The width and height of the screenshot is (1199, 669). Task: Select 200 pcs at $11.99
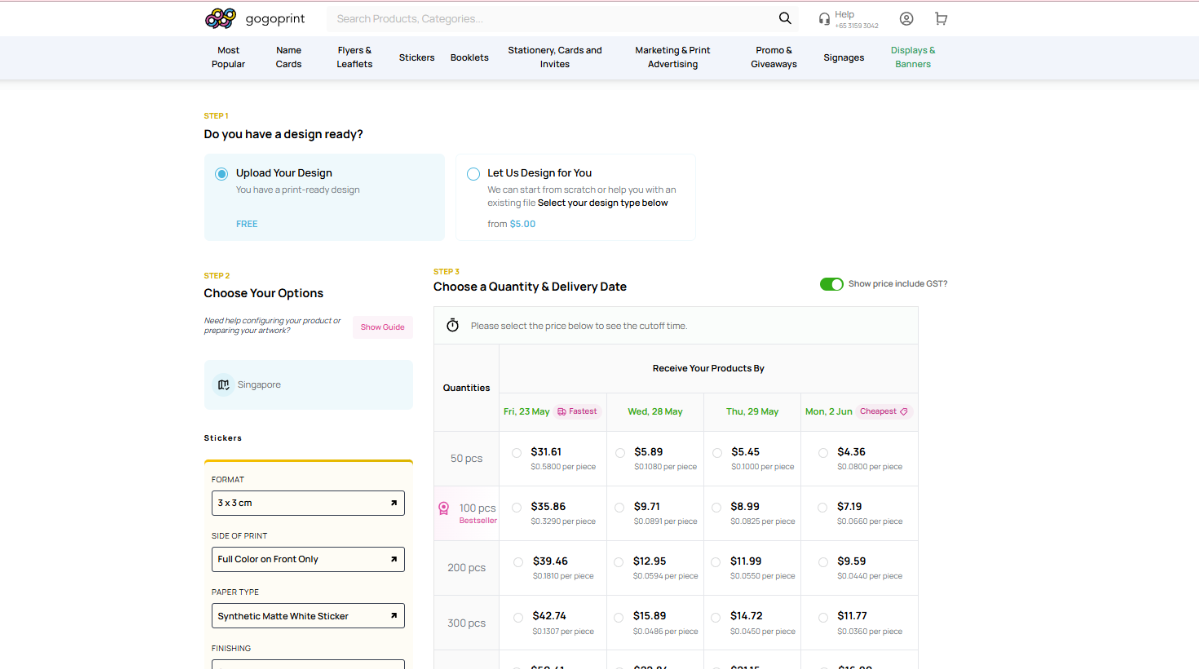(716, 562)
